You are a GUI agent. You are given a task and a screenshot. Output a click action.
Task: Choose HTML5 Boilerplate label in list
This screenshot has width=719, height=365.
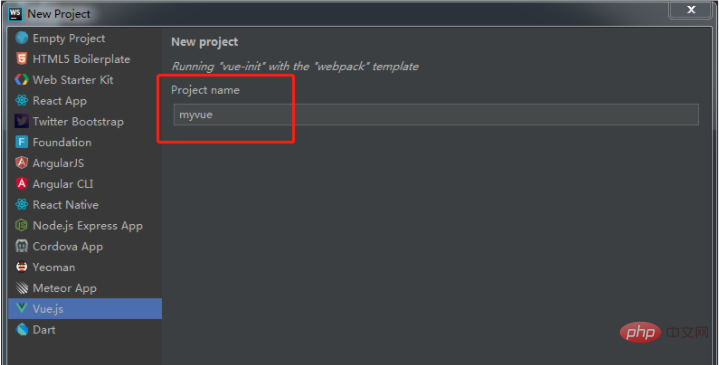[x=81, y=59]
